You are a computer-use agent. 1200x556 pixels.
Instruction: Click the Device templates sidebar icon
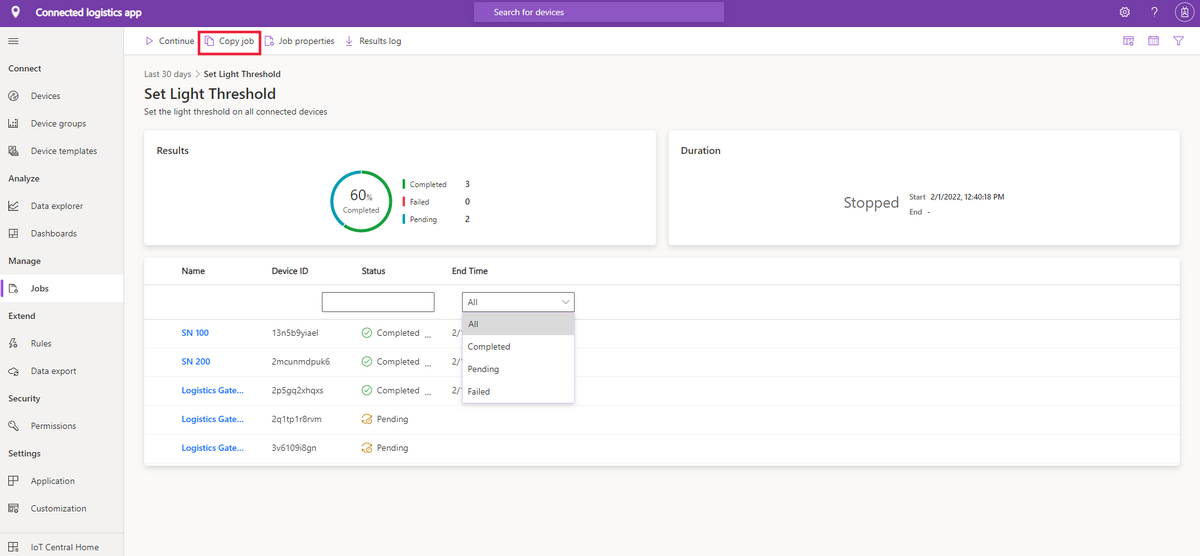click(14, 151)
